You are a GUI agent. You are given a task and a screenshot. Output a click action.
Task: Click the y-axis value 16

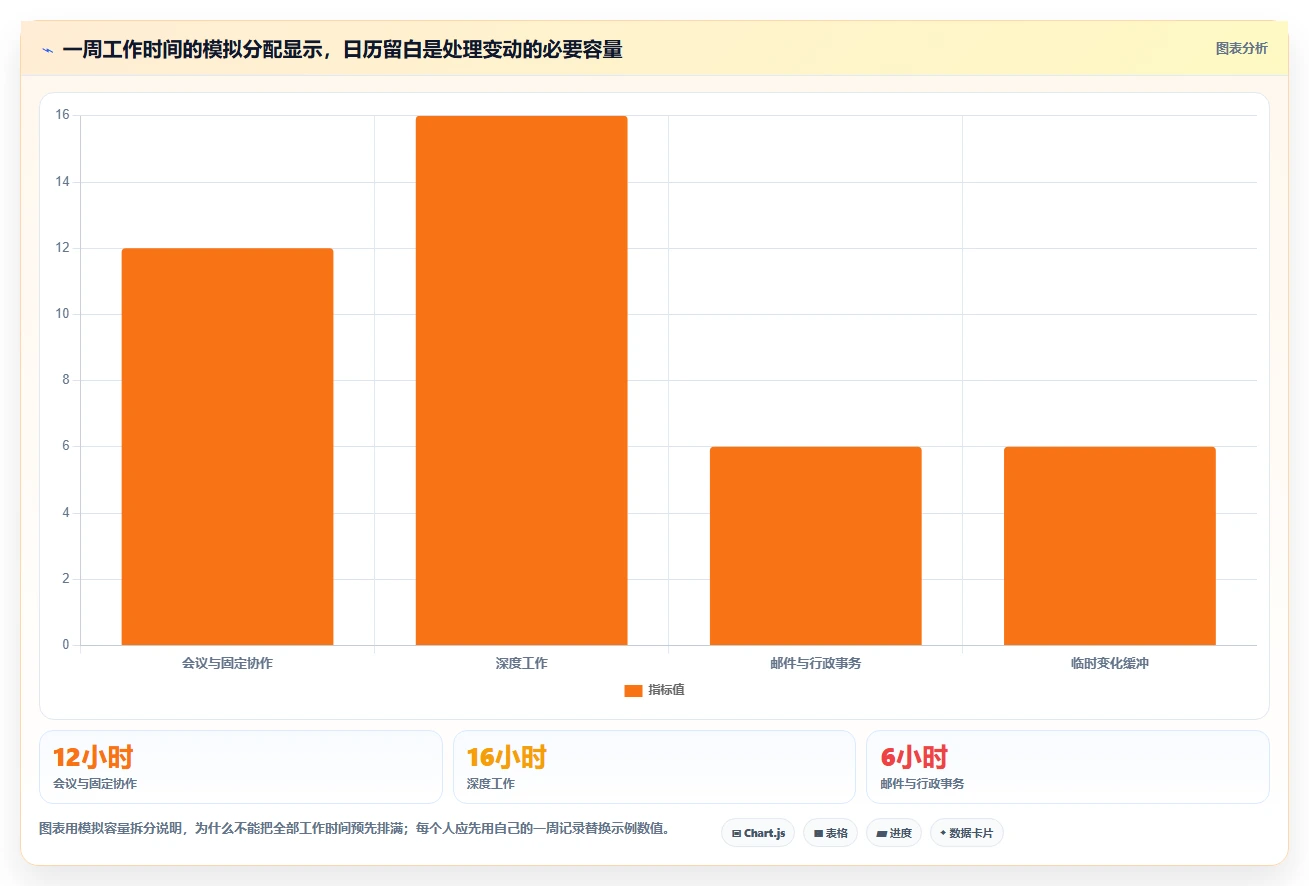pyautogui.click(x=63, y=115)
